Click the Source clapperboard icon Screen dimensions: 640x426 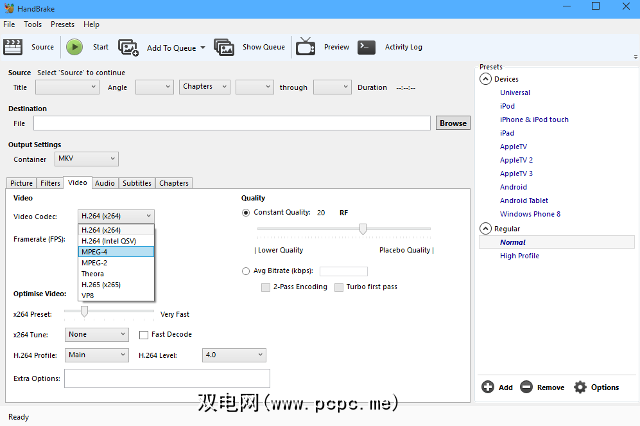(x=14, y=47)
